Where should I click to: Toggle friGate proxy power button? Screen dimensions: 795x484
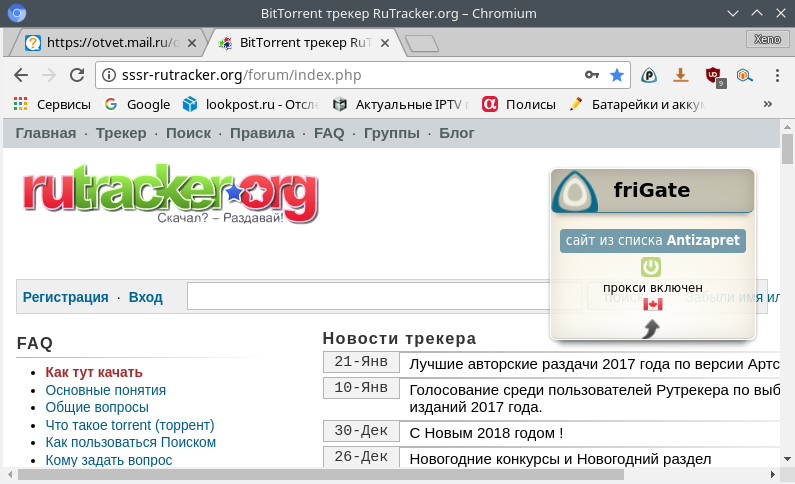pyautogui.click(x=651, y=267)
